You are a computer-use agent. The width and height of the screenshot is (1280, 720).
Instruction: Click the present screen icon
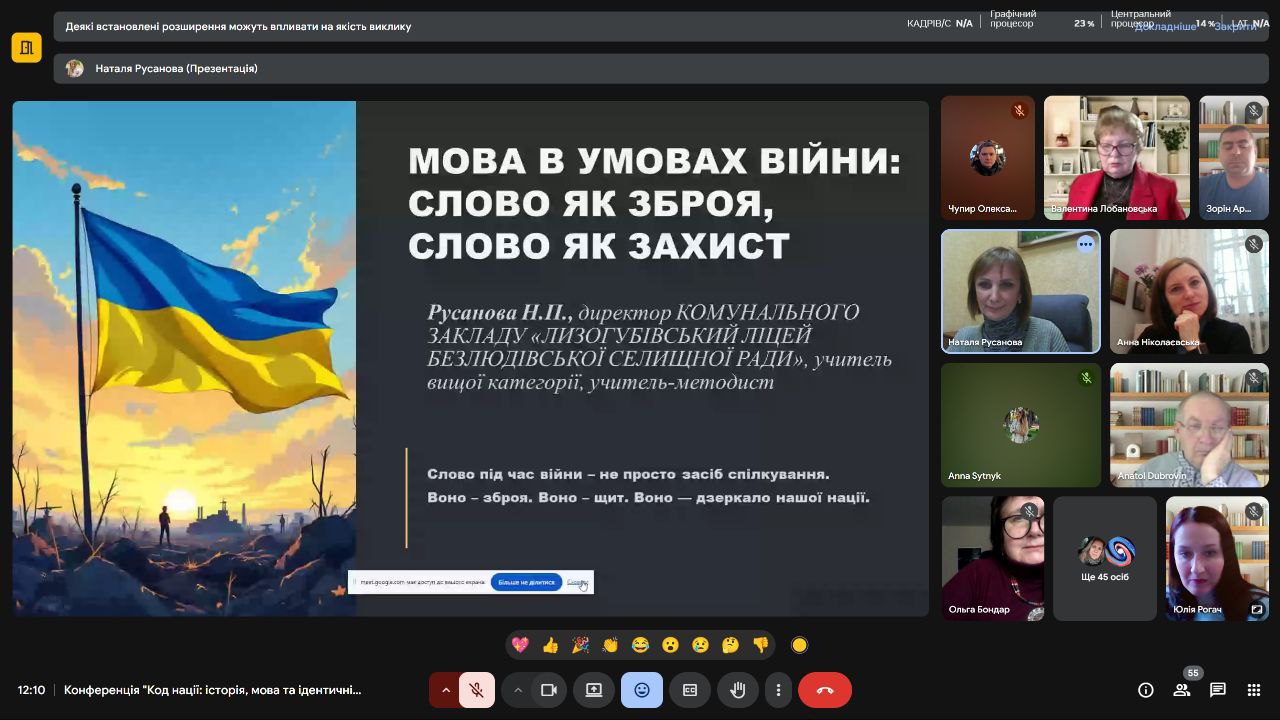(x=594, y=690)
